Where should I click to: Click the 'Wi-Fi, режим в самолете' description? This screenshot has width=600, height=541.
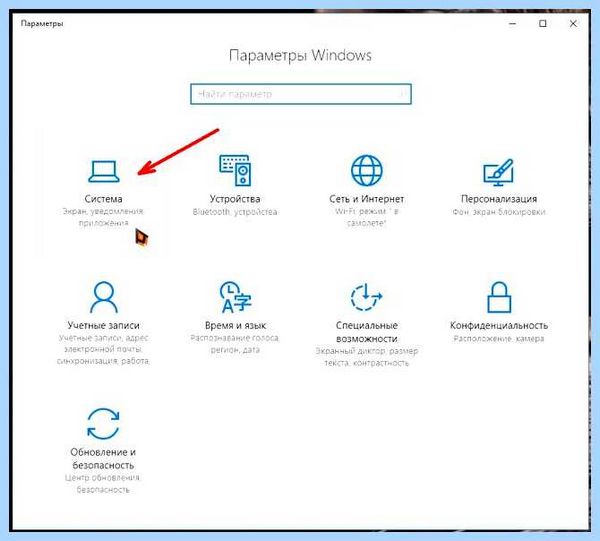[x=367, y=217]
